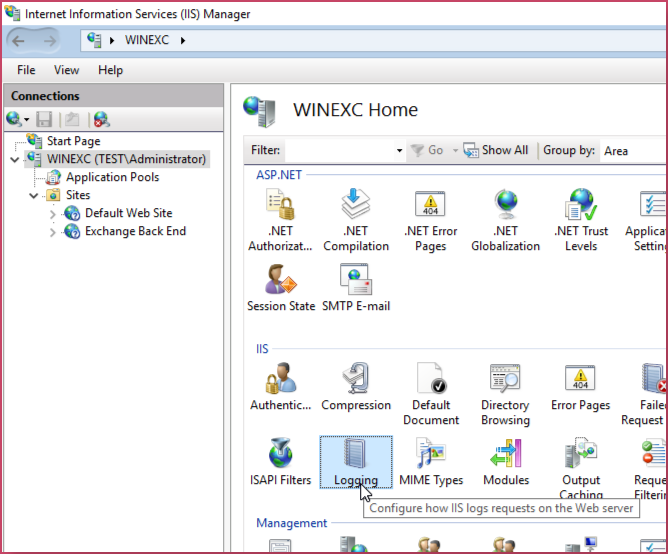Open the Request Filtering feature
Image resolution: width=668 pixels, height=554 pixels.
650,468
